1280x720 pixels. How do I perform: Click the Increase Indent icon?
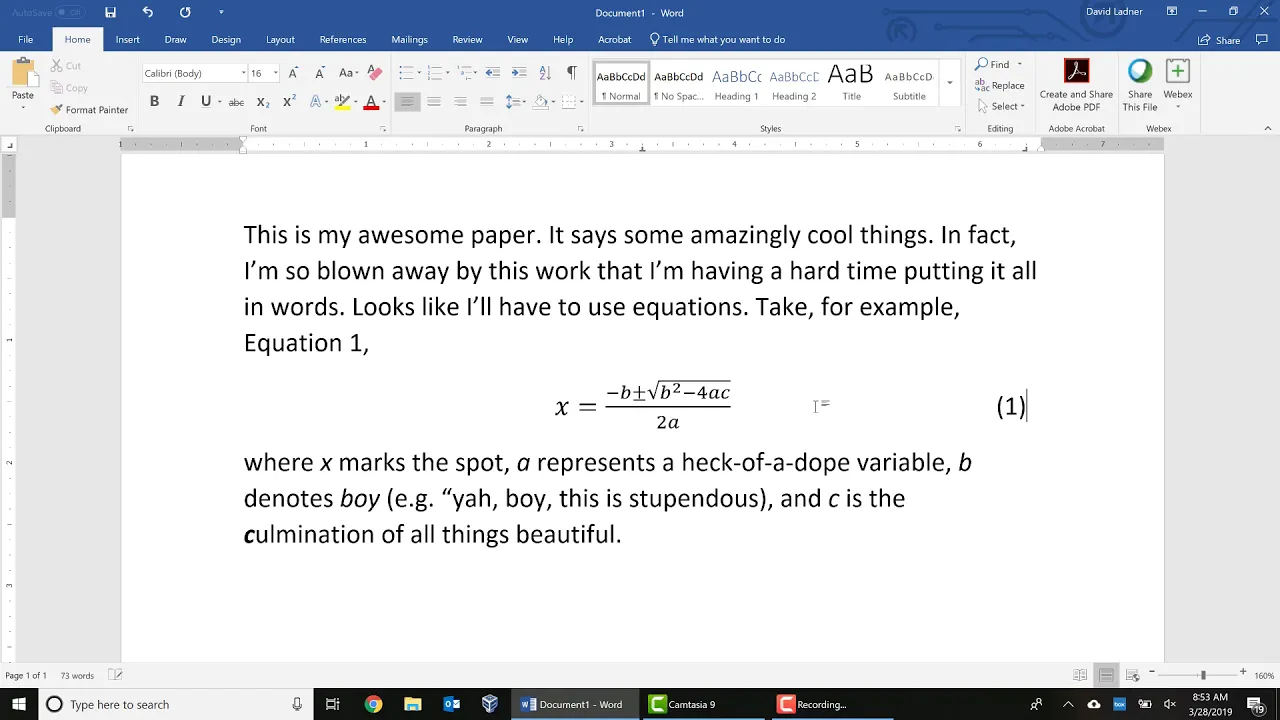click(x=518, y=73)
